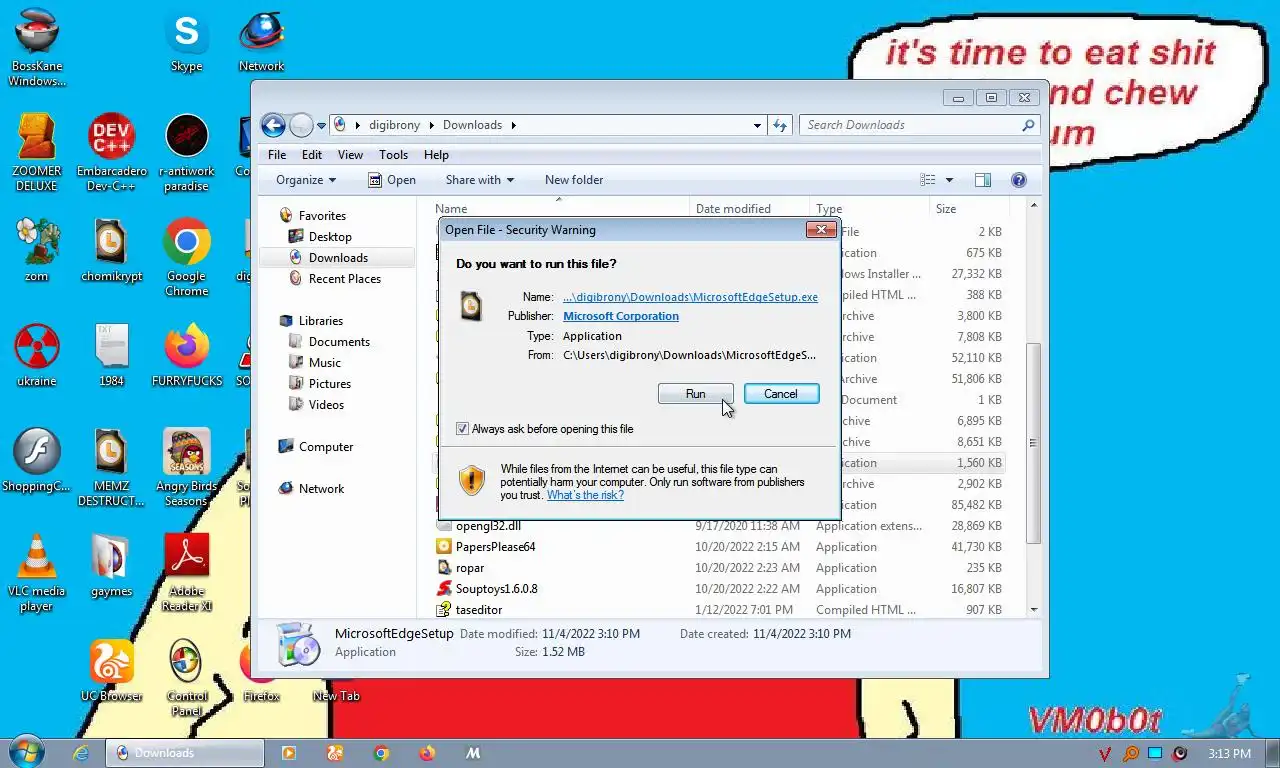This screenshot has height=768, width=1280.
Task: Open the Skype desktop icon
Action: click(186, 42)
